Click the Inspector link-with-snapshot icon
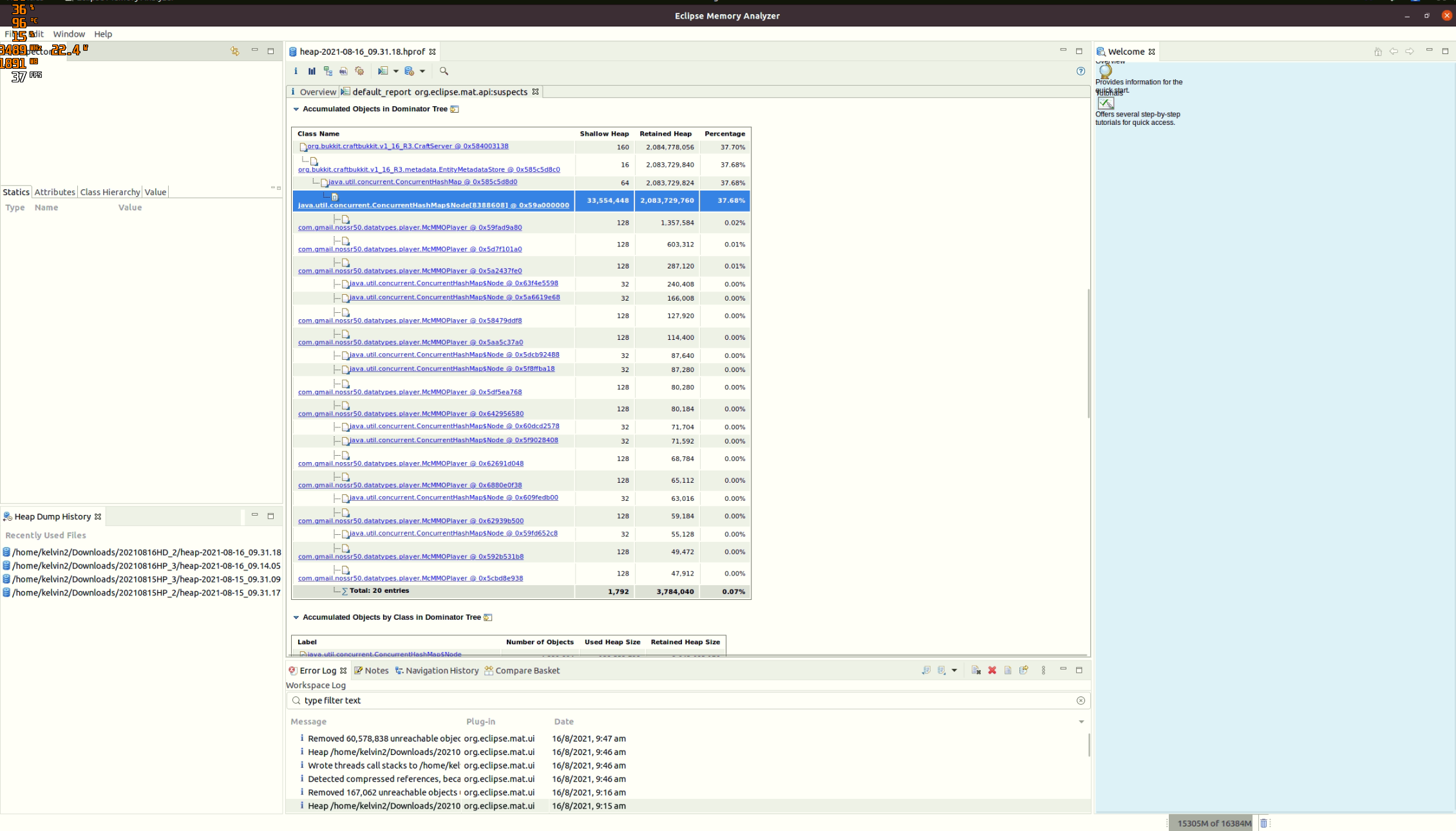The width and height of the screenshot is (1456, 831). pos(235,51)
